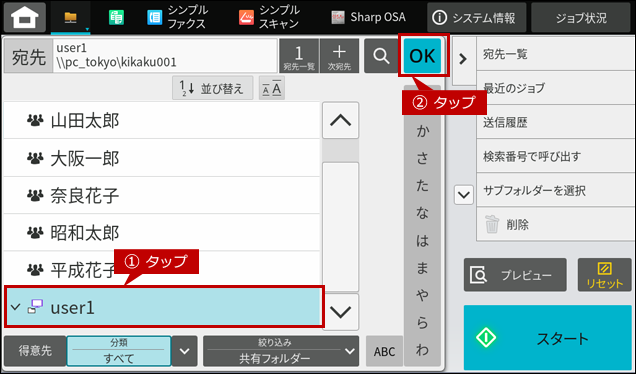Open シンプルスキャン mode
This screenshot has height=374, width=636.
pyautogui.click(x=269, y=17)
